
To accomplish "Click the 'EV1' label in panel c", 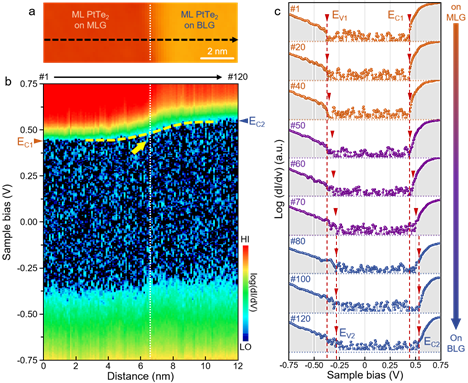I will pyautogui.click(x=340, y=16).
